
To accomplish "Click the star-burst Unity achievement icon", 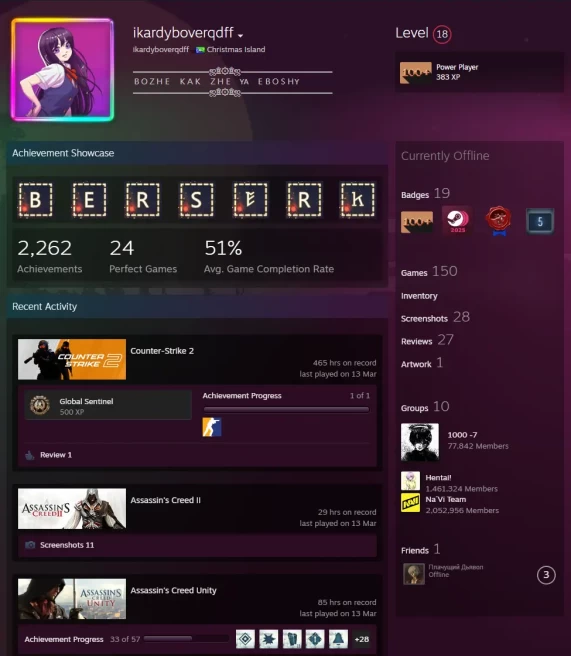I will click(269, 639).
